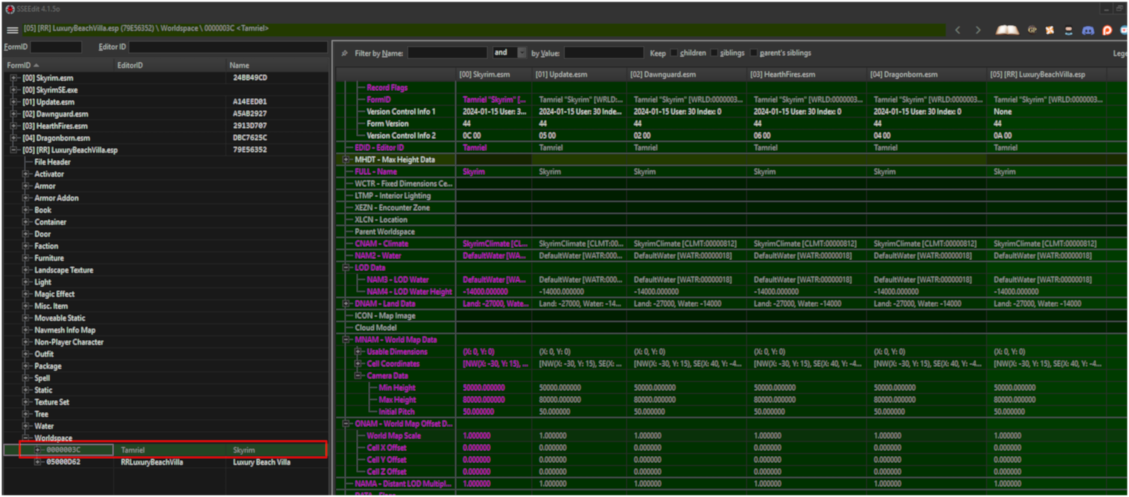1129x497 pixels.
Task: Select the Magic Effect group
Action: (54, 294)
